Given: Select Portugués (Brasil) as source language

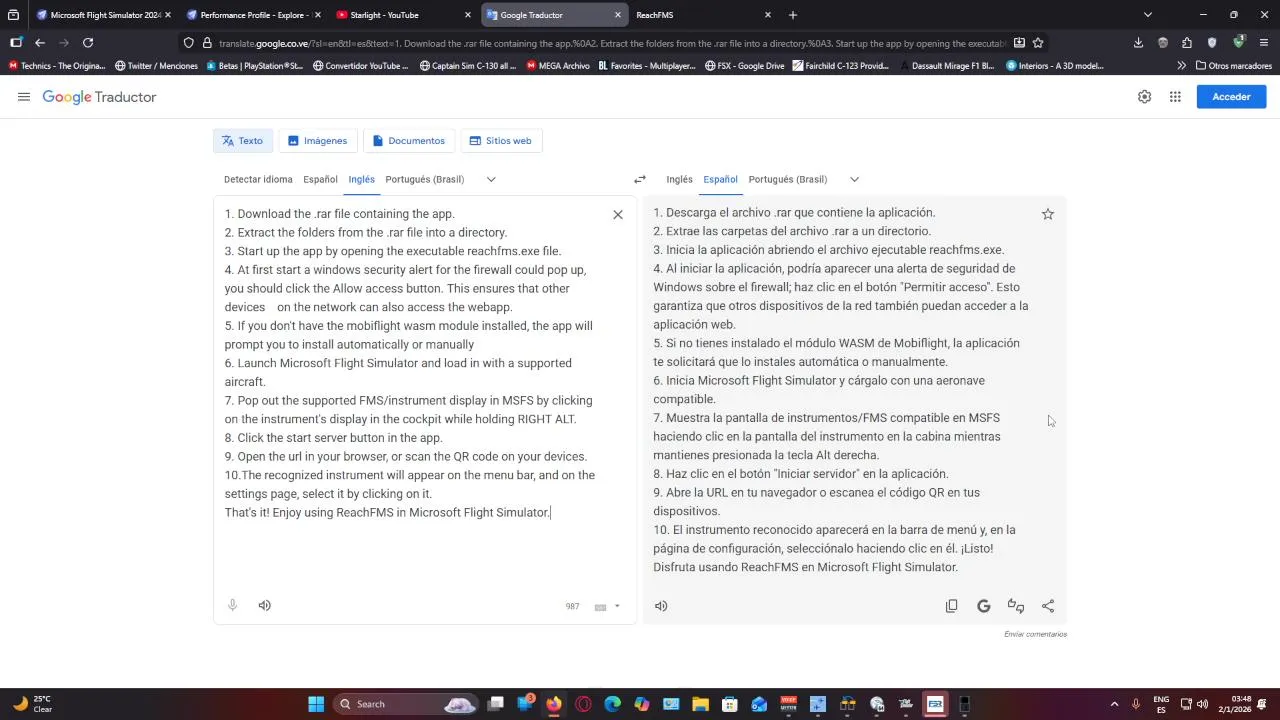Looking at the screenshot, I should click(x=424, y=180).
